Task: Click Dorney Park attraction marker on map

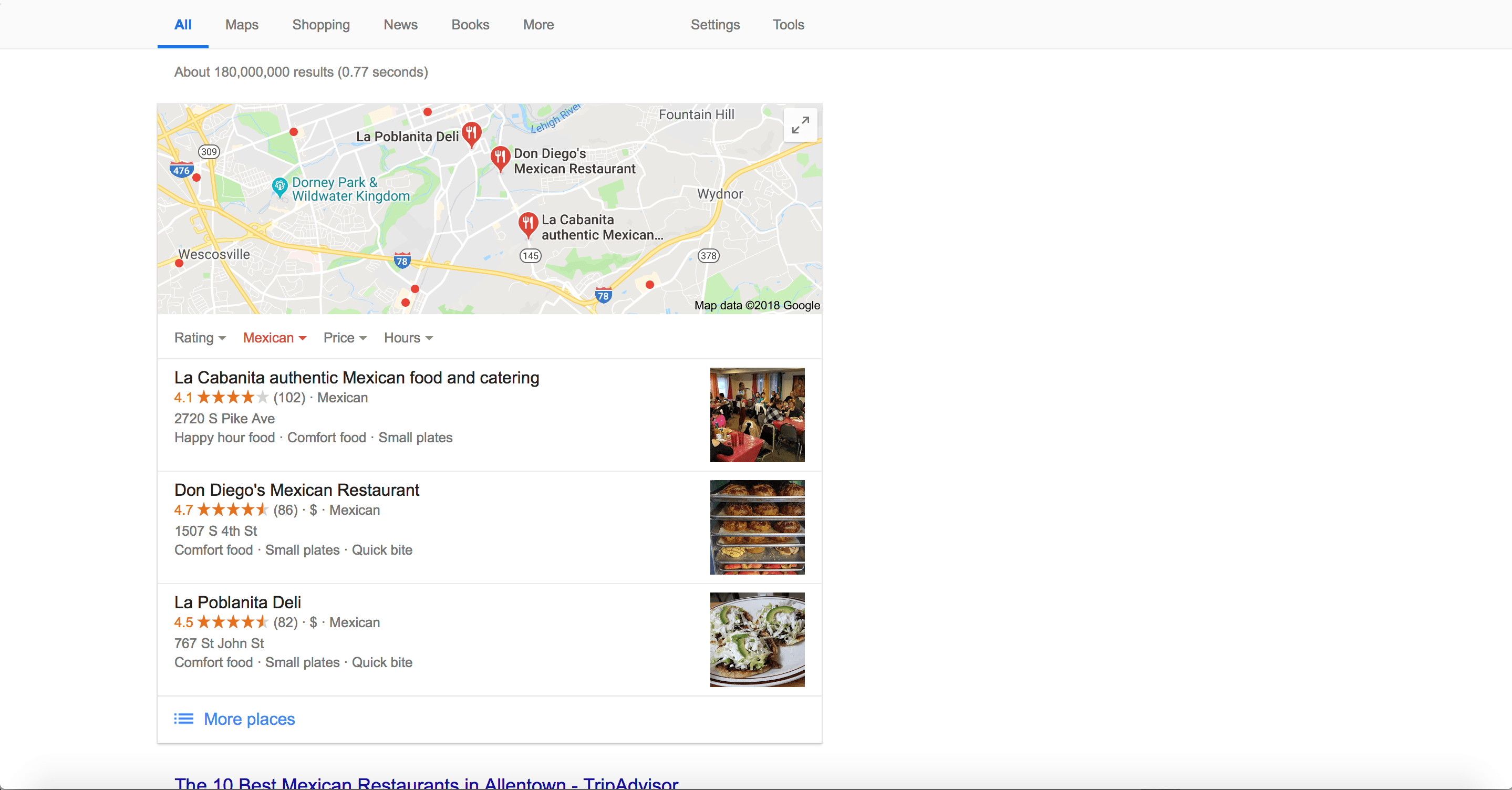Action: (x=280, y=187)
